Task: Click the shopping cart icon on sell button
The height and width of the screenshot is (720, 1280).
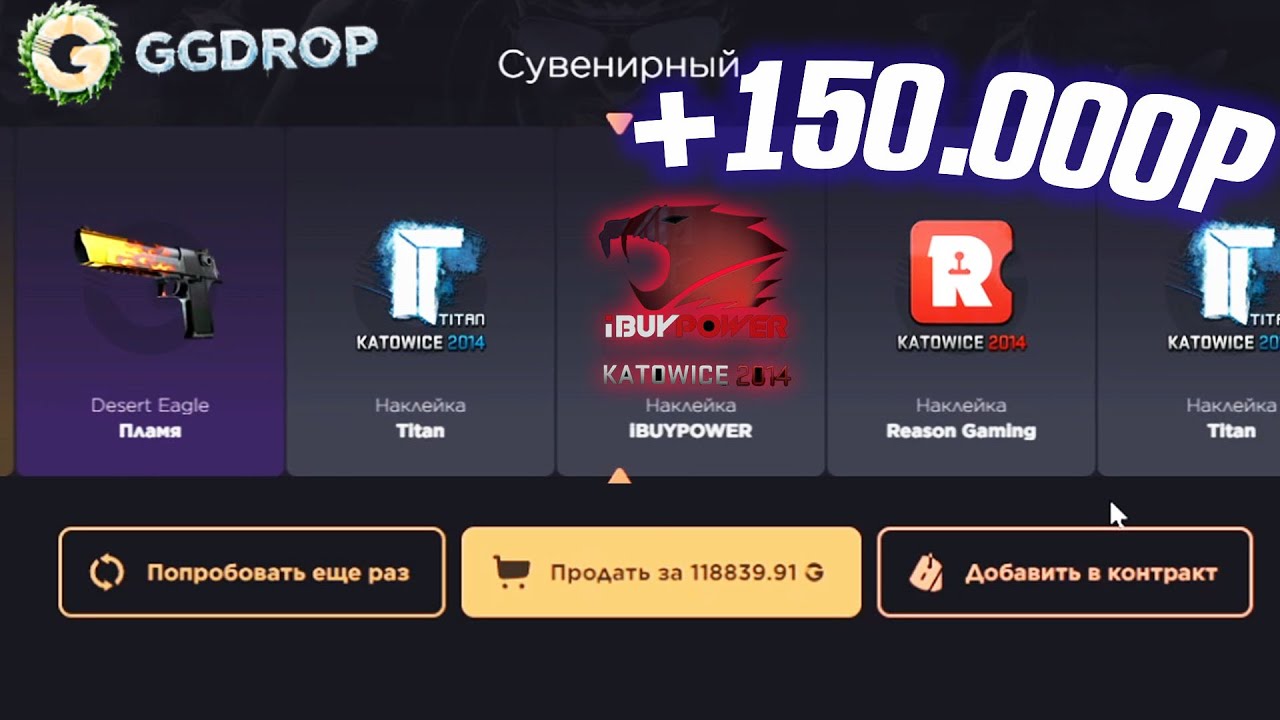Action: coord(511,572)
